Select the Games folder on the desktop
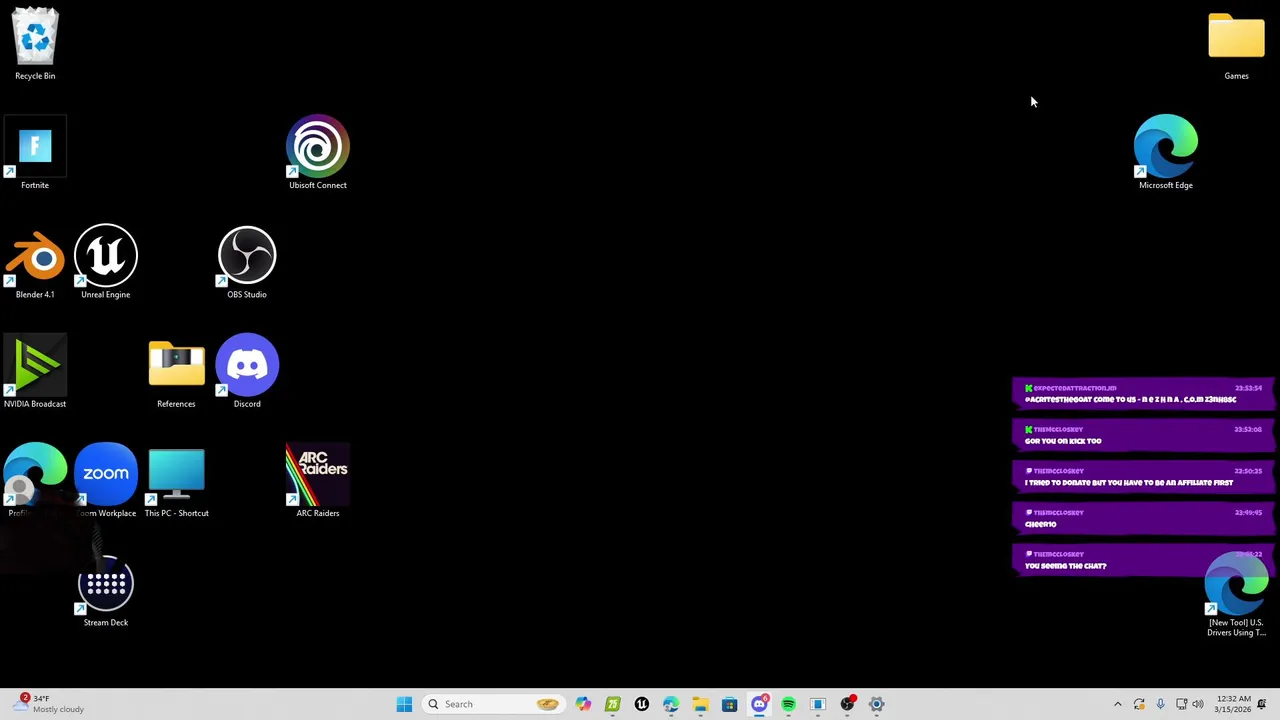1280x720 pixels. 1236,46
